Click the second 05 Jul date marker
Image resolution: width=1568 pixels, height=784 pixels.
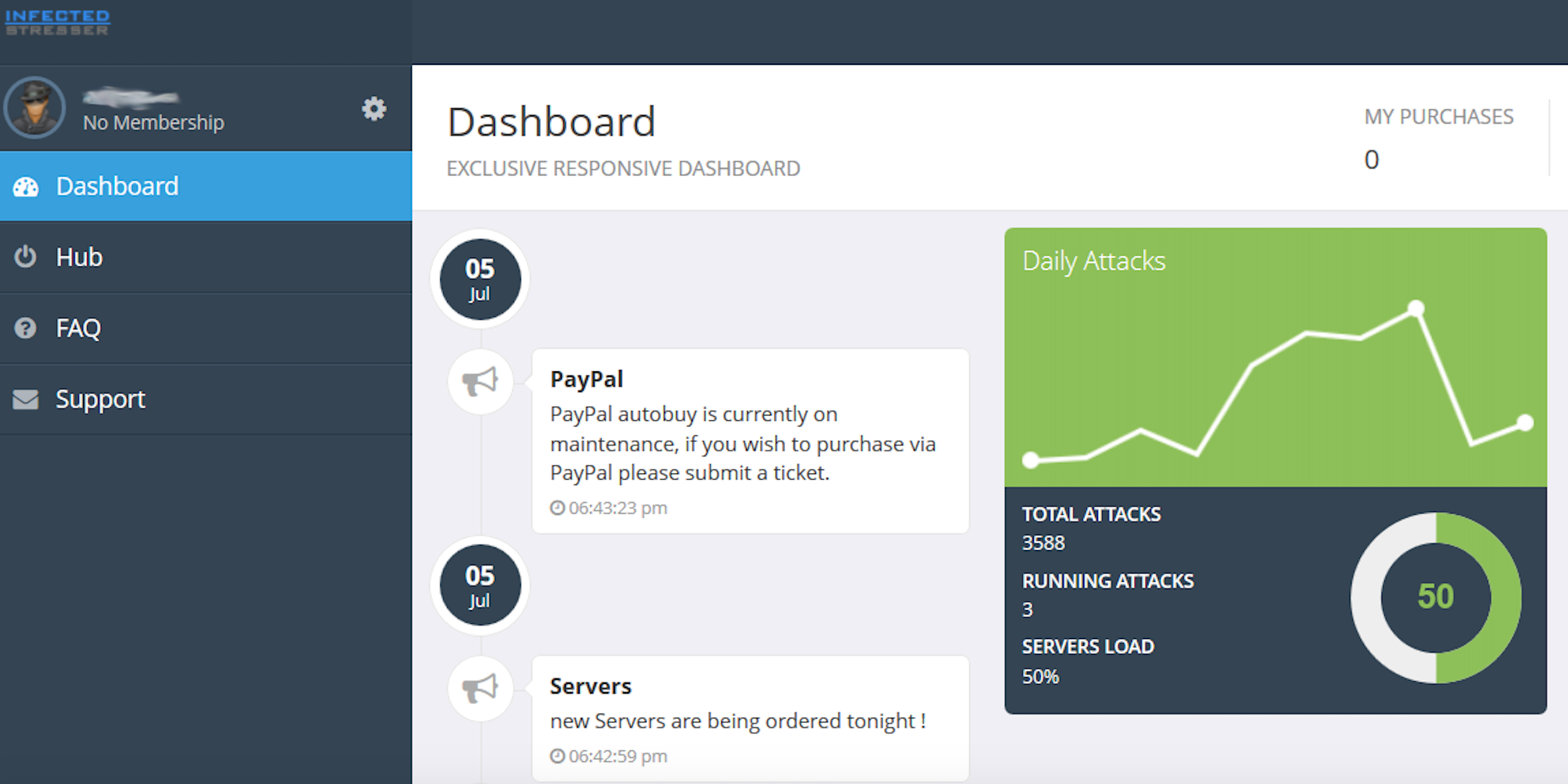[x=480, y=586]
